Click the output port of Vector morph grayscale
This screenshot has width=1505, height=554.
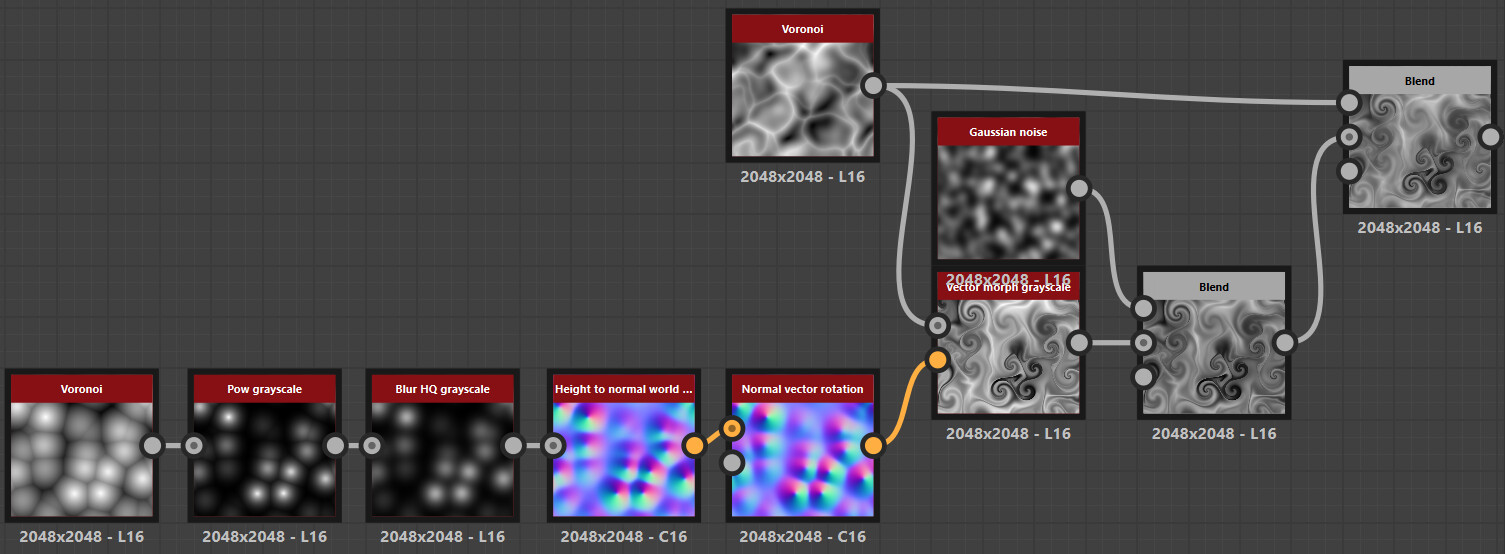[x=1079, y=343]
